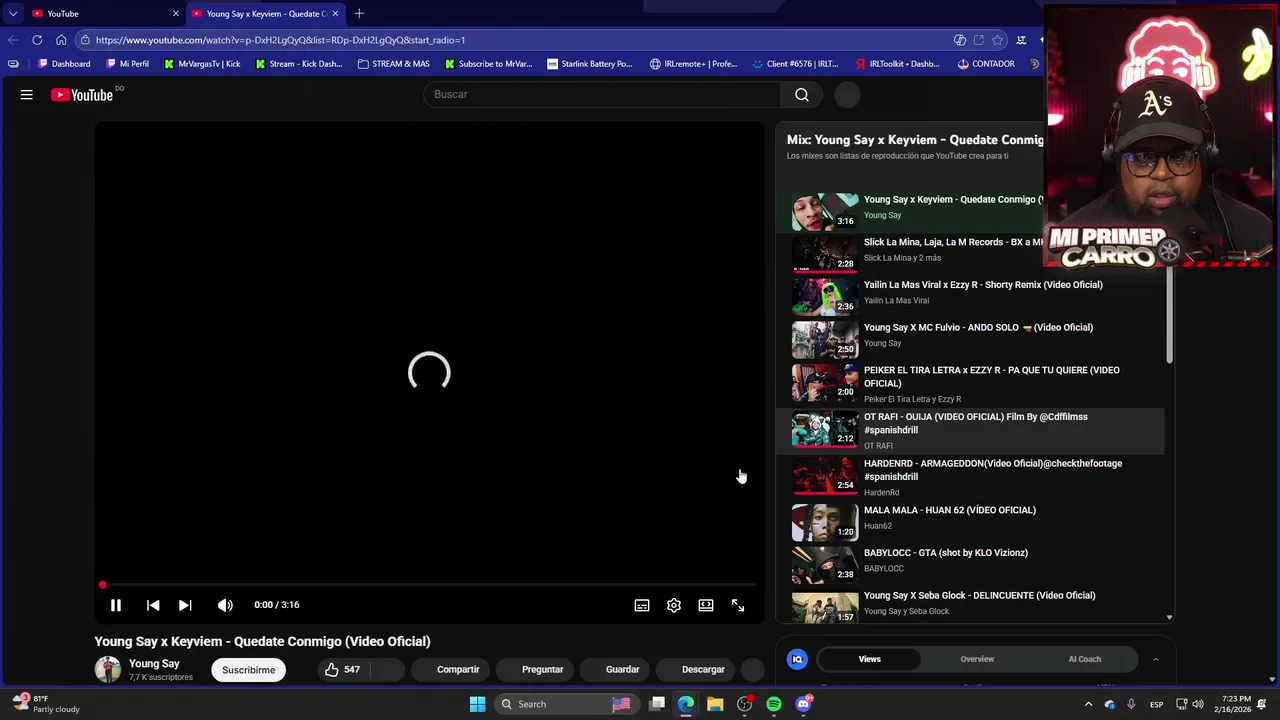1280x720 pixels.
Task: Click the address bar URL
Action: 280,40
